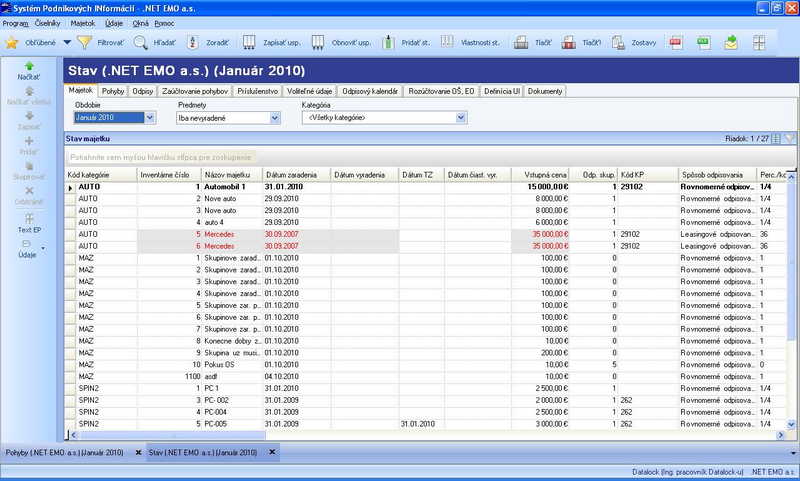
Task: Click the Filtrovať funnel icon
Action: [84, 43]
